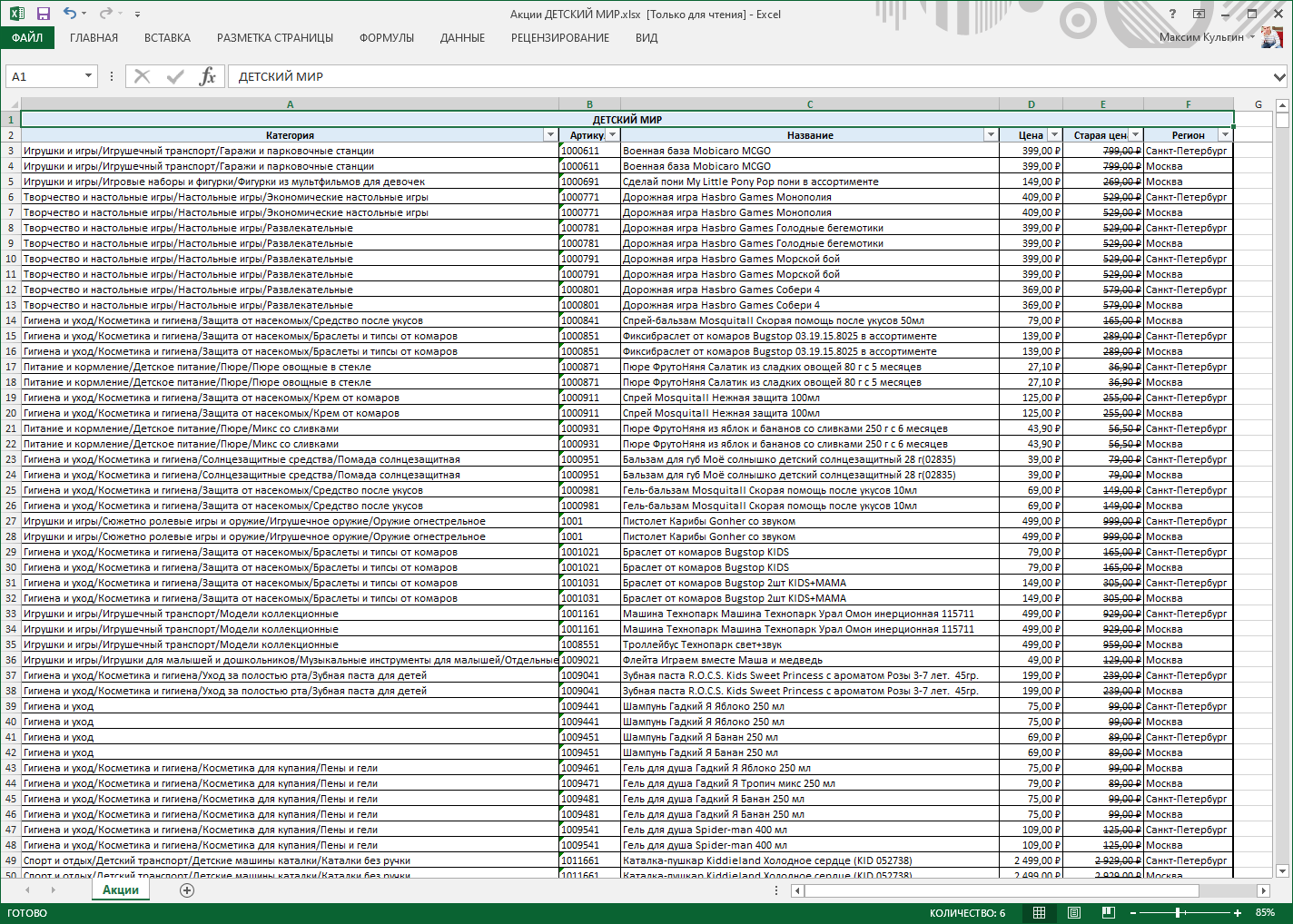1293x924 pixels.
Task: Click the 85% zoom level
Action: (x=1265, y=912)
